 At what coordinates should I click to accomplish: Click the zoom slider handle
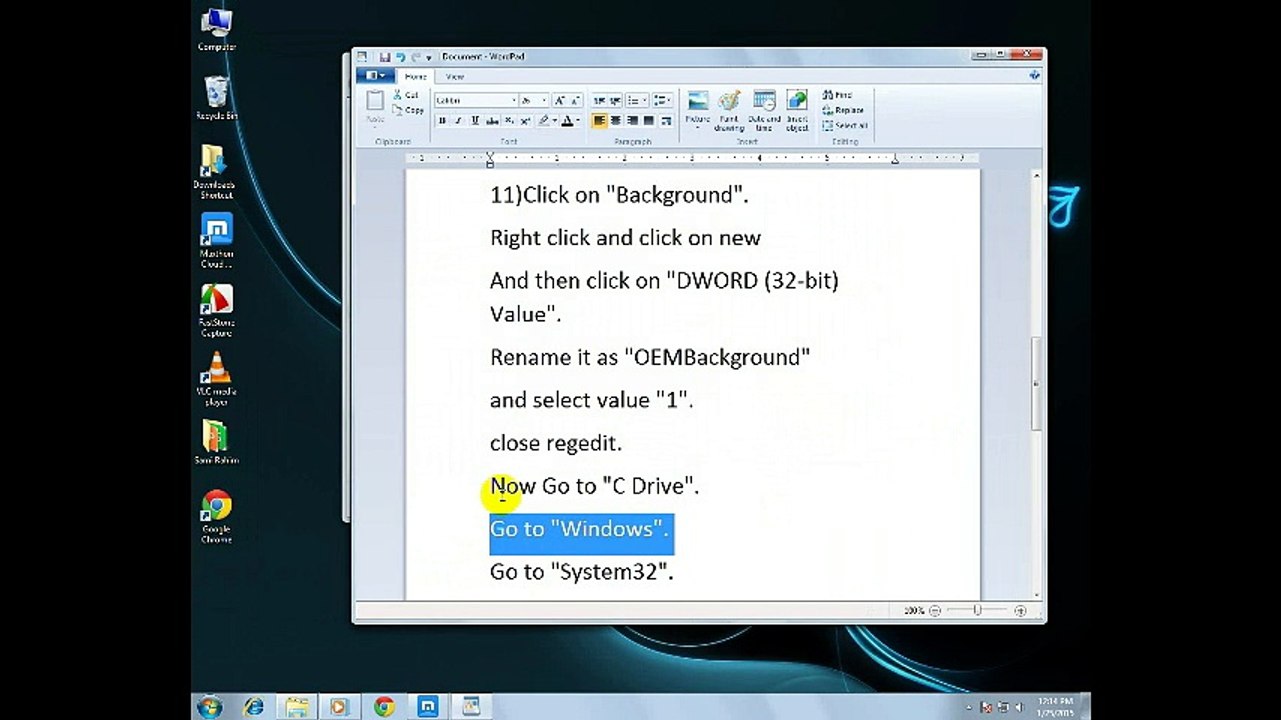tap(977, 610)
